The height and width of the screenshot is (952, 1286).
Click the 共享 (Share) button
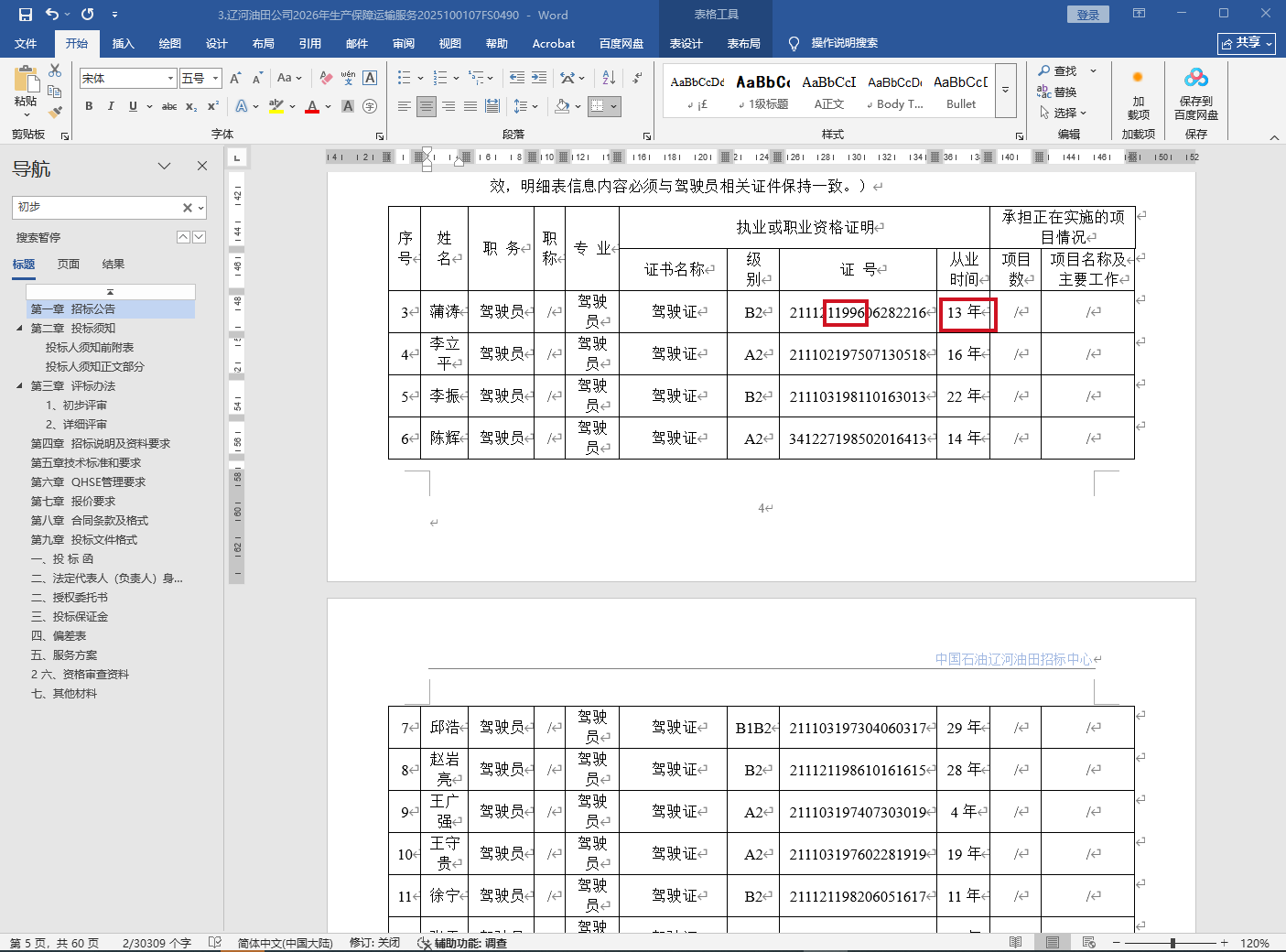[x=1247, y=43]
